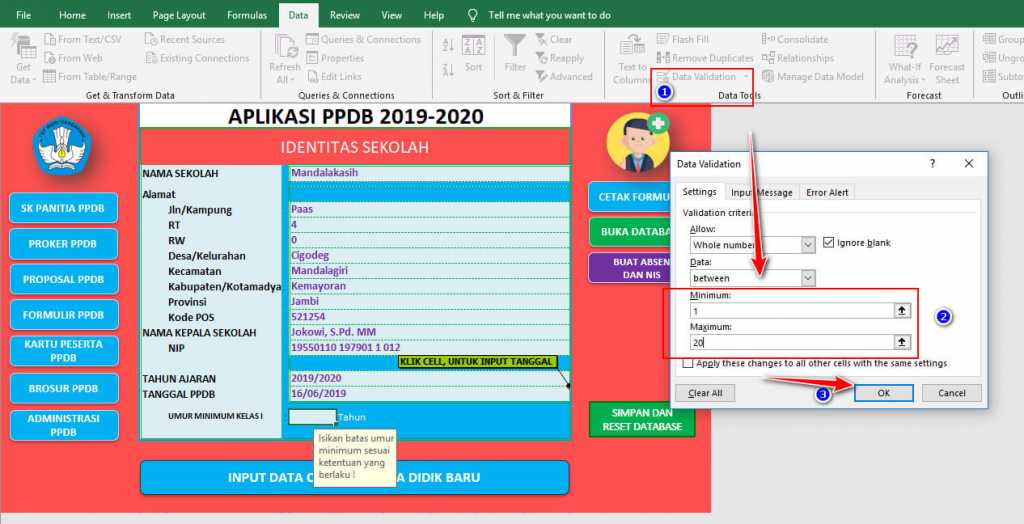The width and height of the screenshot is (1024, 524).
Task: Switch to the Insert ribbon tab
Action: point(119,15)
